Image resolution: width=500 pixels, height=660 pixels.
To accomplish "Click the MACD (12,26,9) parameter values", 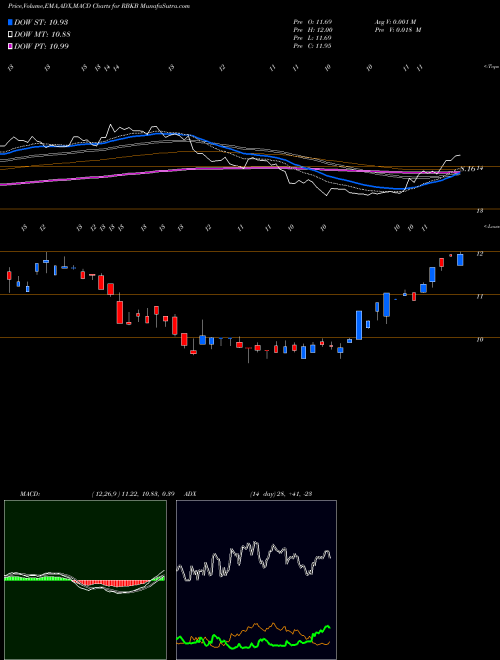I will 133,494.
